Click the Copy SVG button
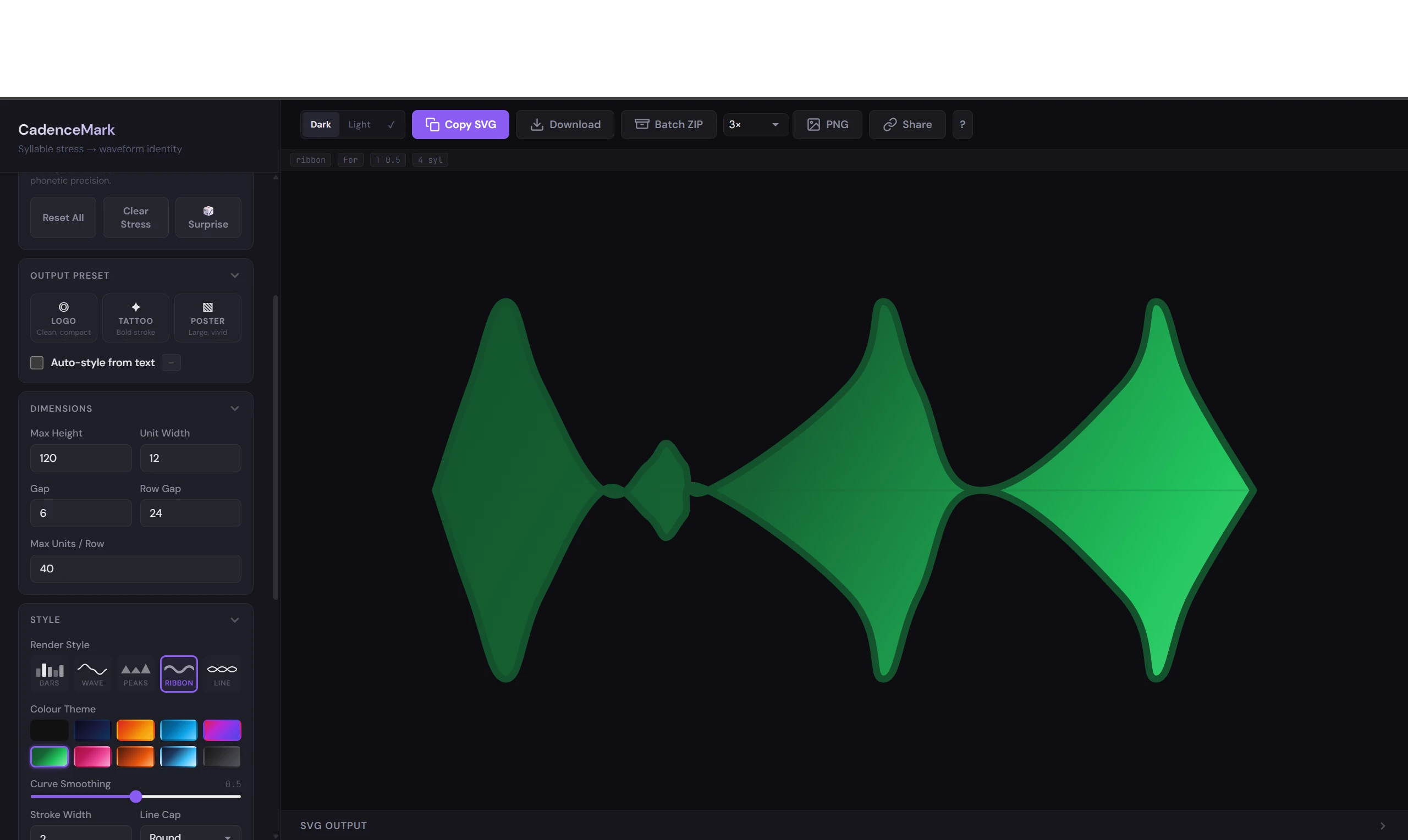Image resolution: width=1408 pixels, height=840 pixels. [x=460, y=124]
